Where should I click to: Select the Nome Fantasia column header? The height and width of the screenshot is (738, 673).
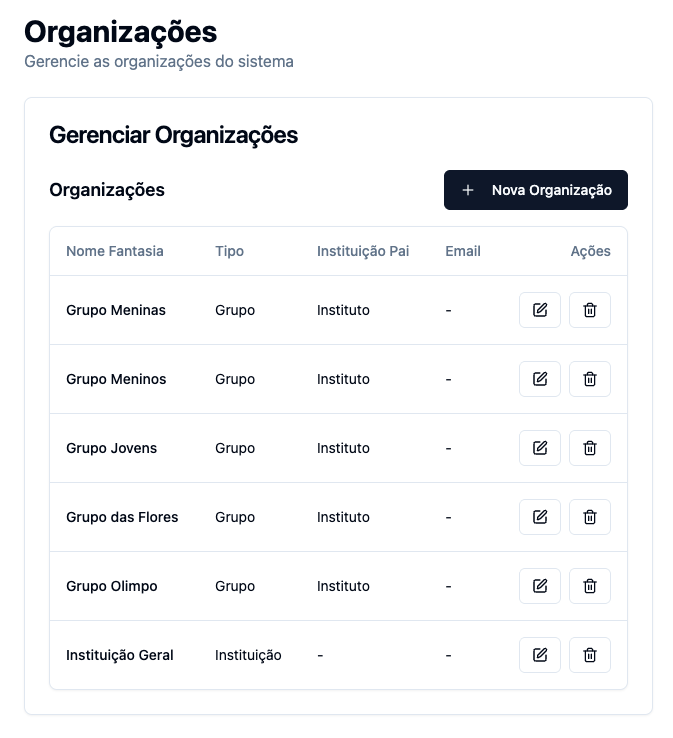[115, 251]
